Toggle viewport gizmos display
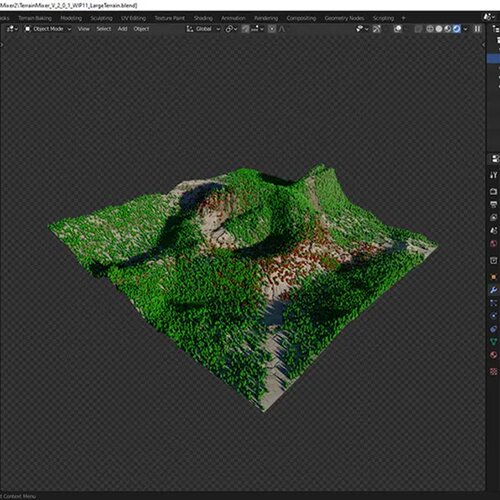The width and height of the screenshot is (500, 500). pyautogui.click(x=377, y=29)
